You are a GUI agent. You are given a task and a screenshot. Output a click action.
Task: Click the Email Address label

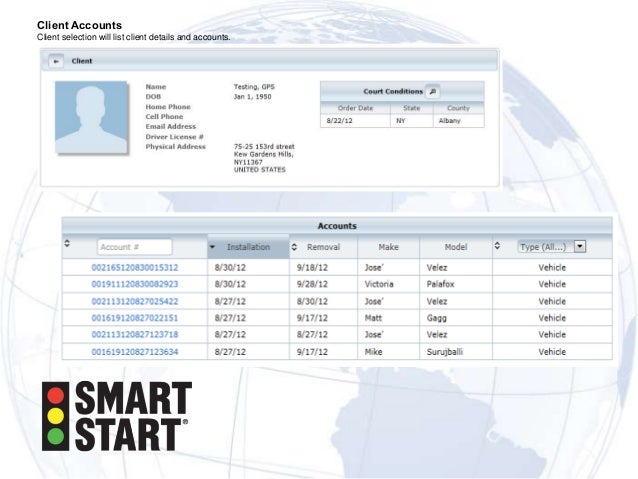point(171,127)
